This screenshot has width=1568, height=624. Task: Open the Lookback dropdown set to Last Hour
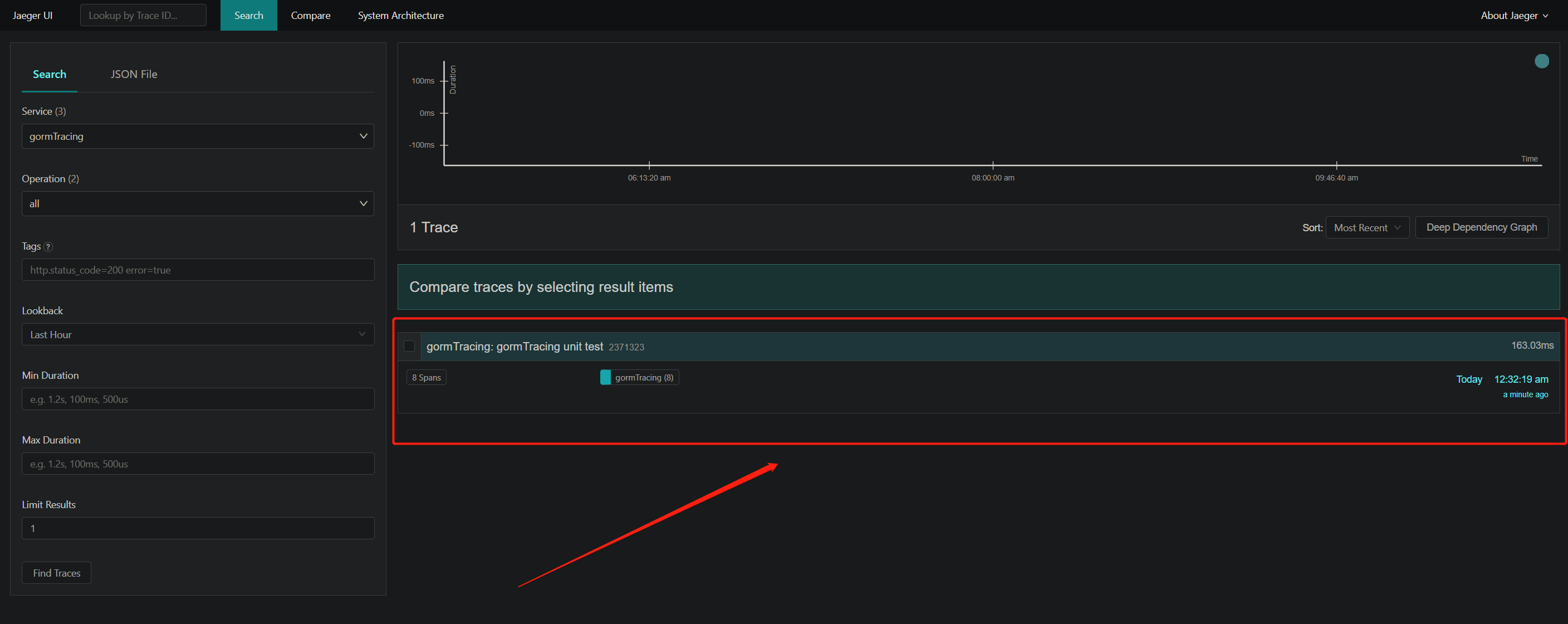click(197, 334)
